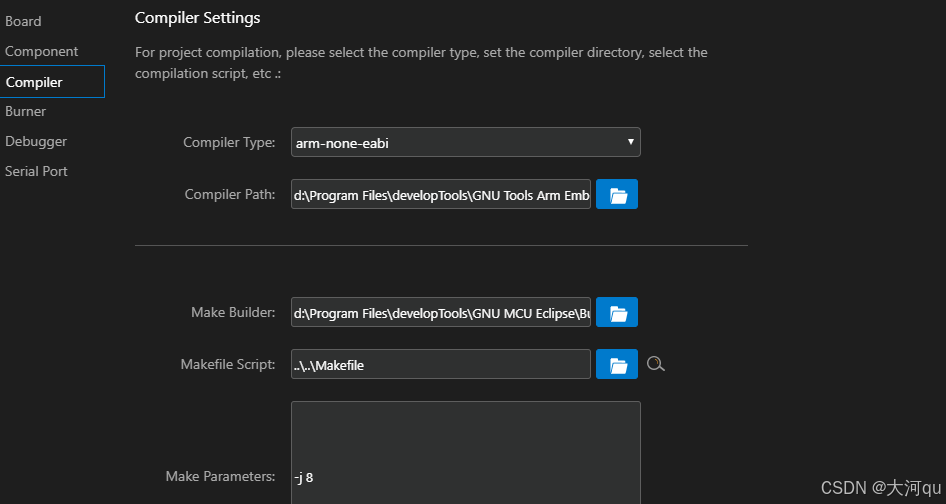Switch to the Serial Port tab
Screen dimensions: 946x504
pyautogui.click(x=36, y=171)
